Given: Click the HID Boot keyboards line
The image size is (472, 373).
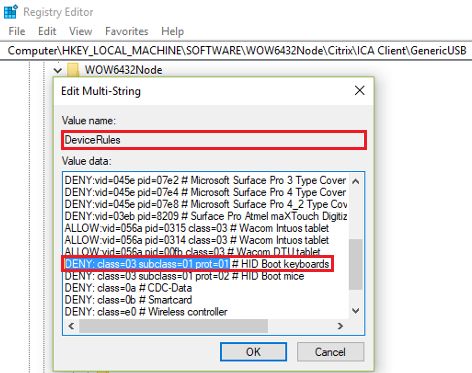Looking at the screenshot, I should tap(197, 264).
